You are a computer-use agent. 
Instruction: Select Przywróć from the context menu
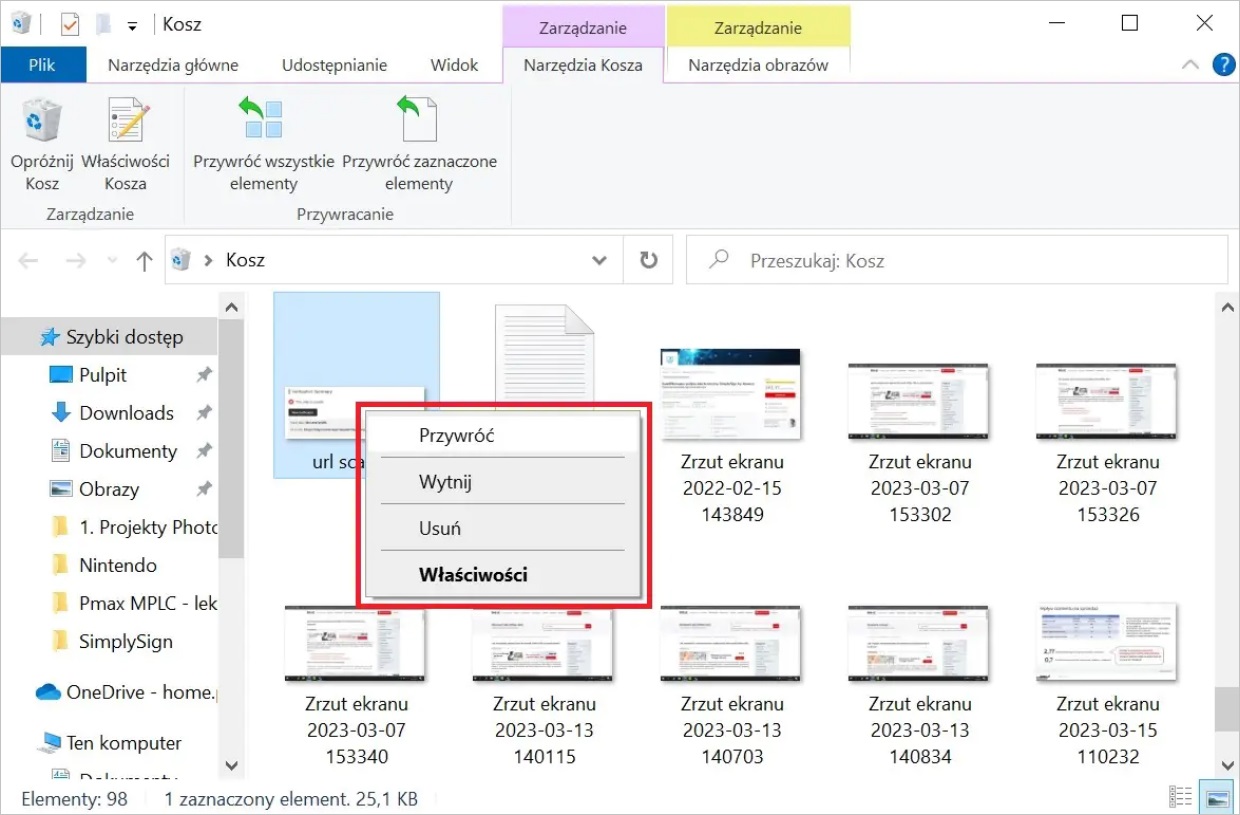(x=456, y=436)
